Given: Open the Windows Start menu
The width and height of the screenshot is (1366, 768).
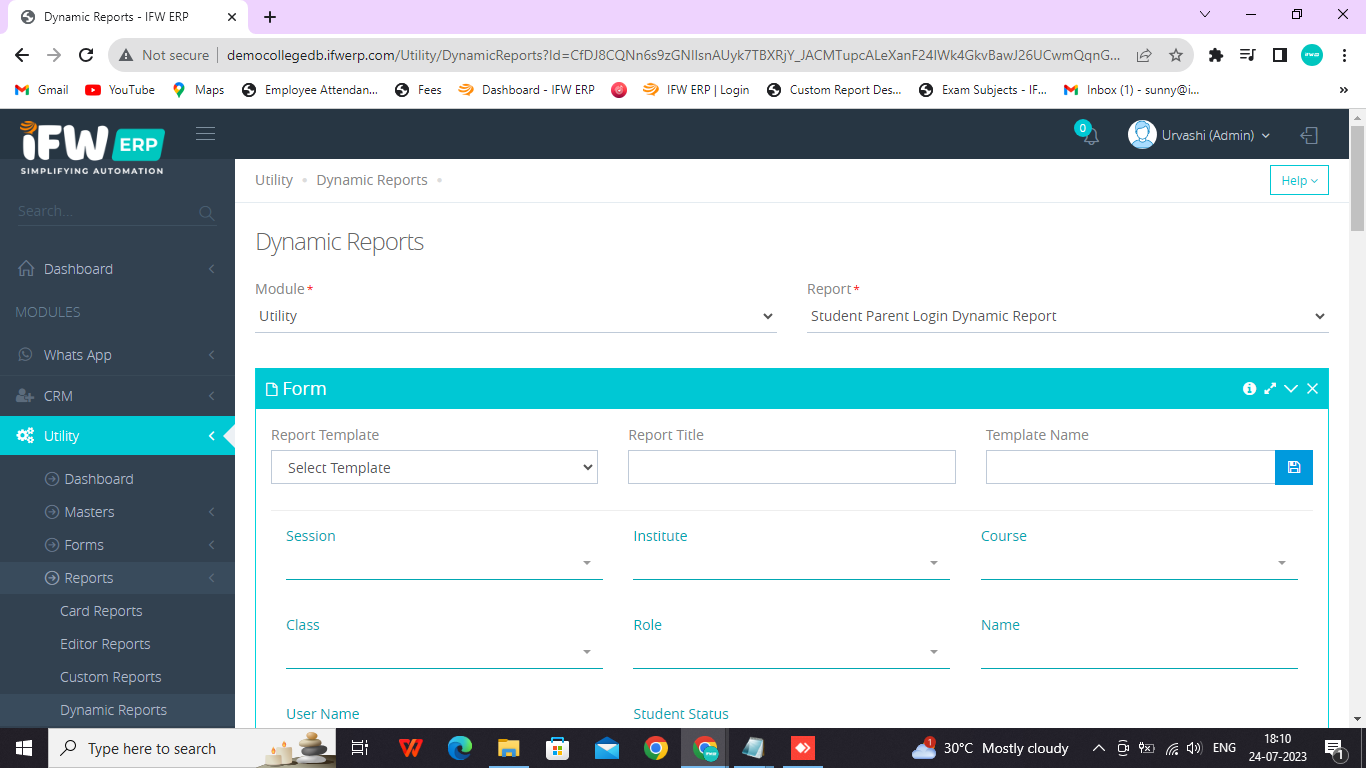Looking at the screenshot, I should (23, 748).
